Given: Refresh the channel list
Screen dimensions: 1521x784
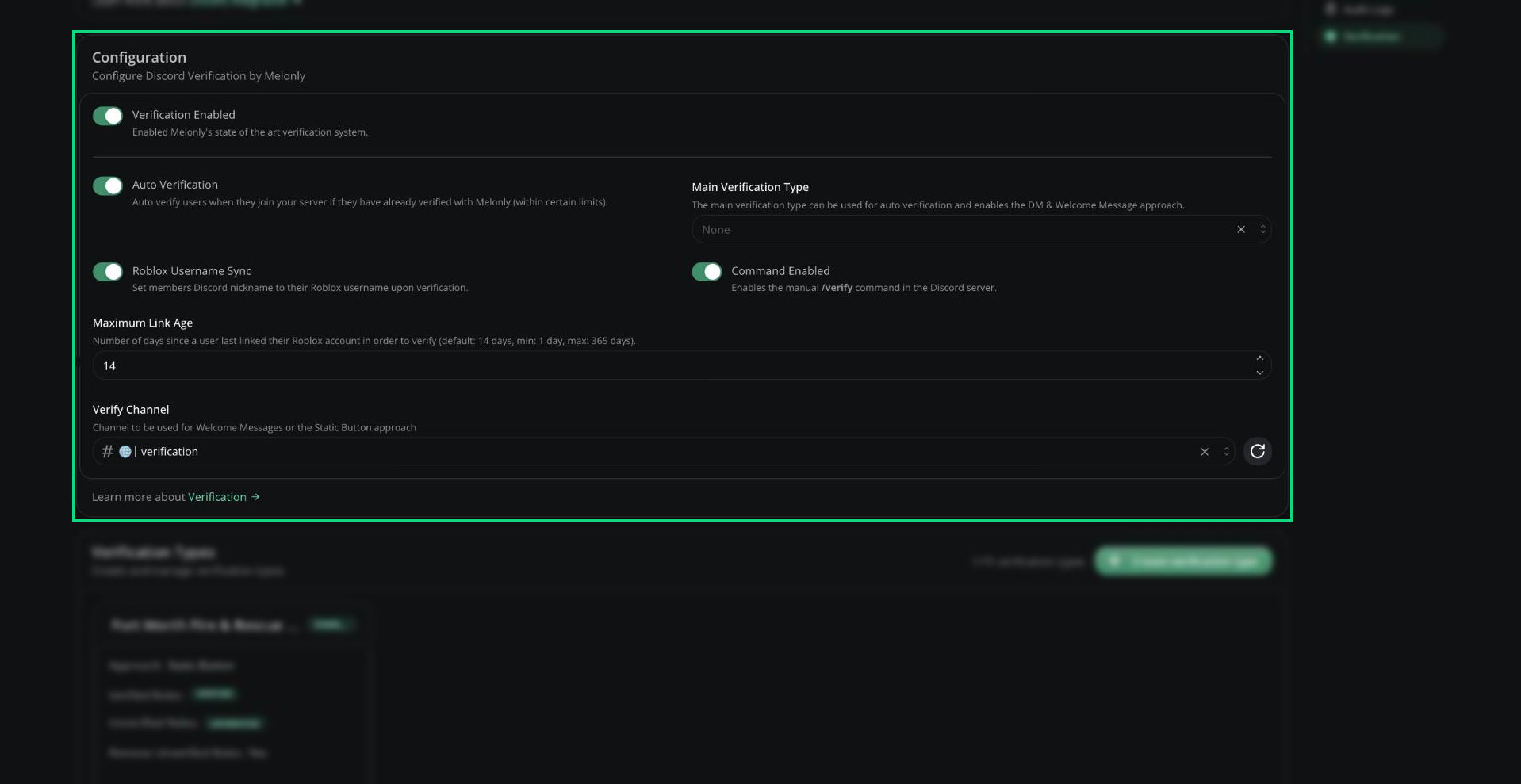Looking at the screenshot, I should click(x=1258, y=452).
